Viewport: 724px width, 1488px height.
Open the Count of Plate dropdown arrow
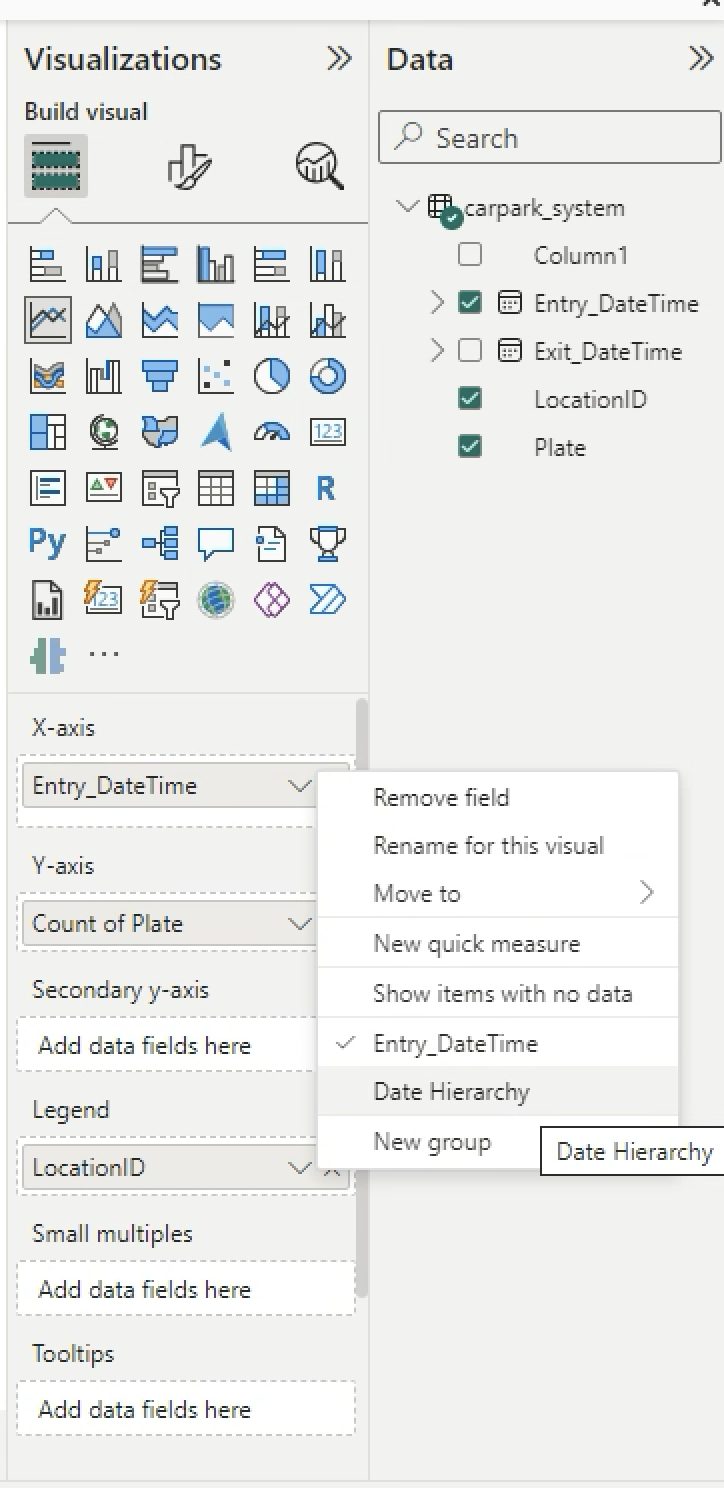pos(299,924)
